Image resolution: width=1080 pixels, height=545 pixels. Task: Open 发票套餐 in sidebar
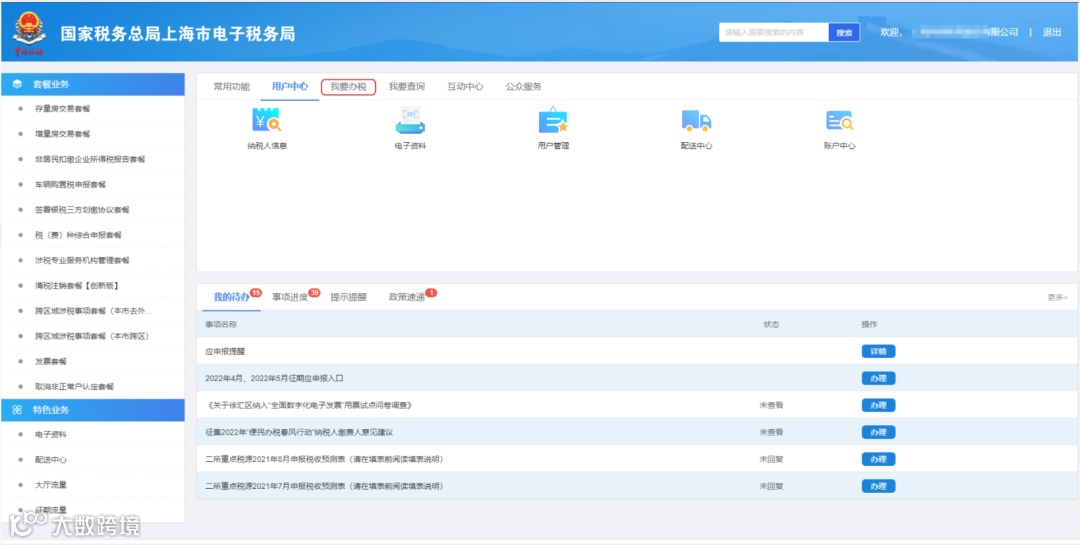click(x=50, y=361)
